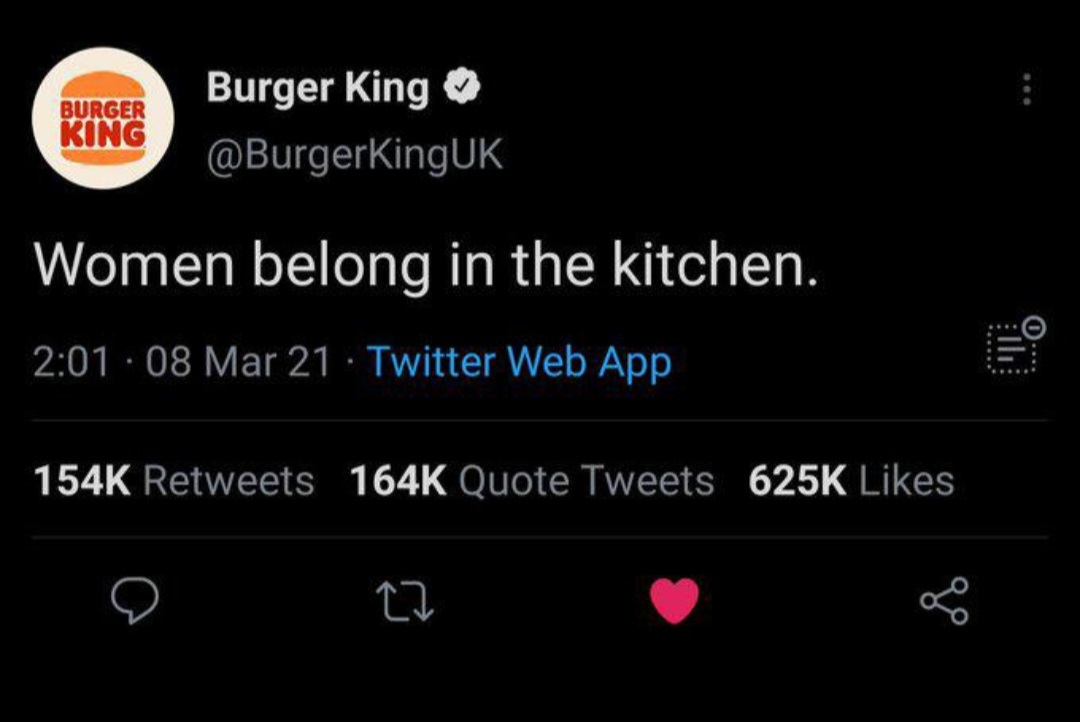
Task: View the Quote Tweets list
Action: coord(586,481)
